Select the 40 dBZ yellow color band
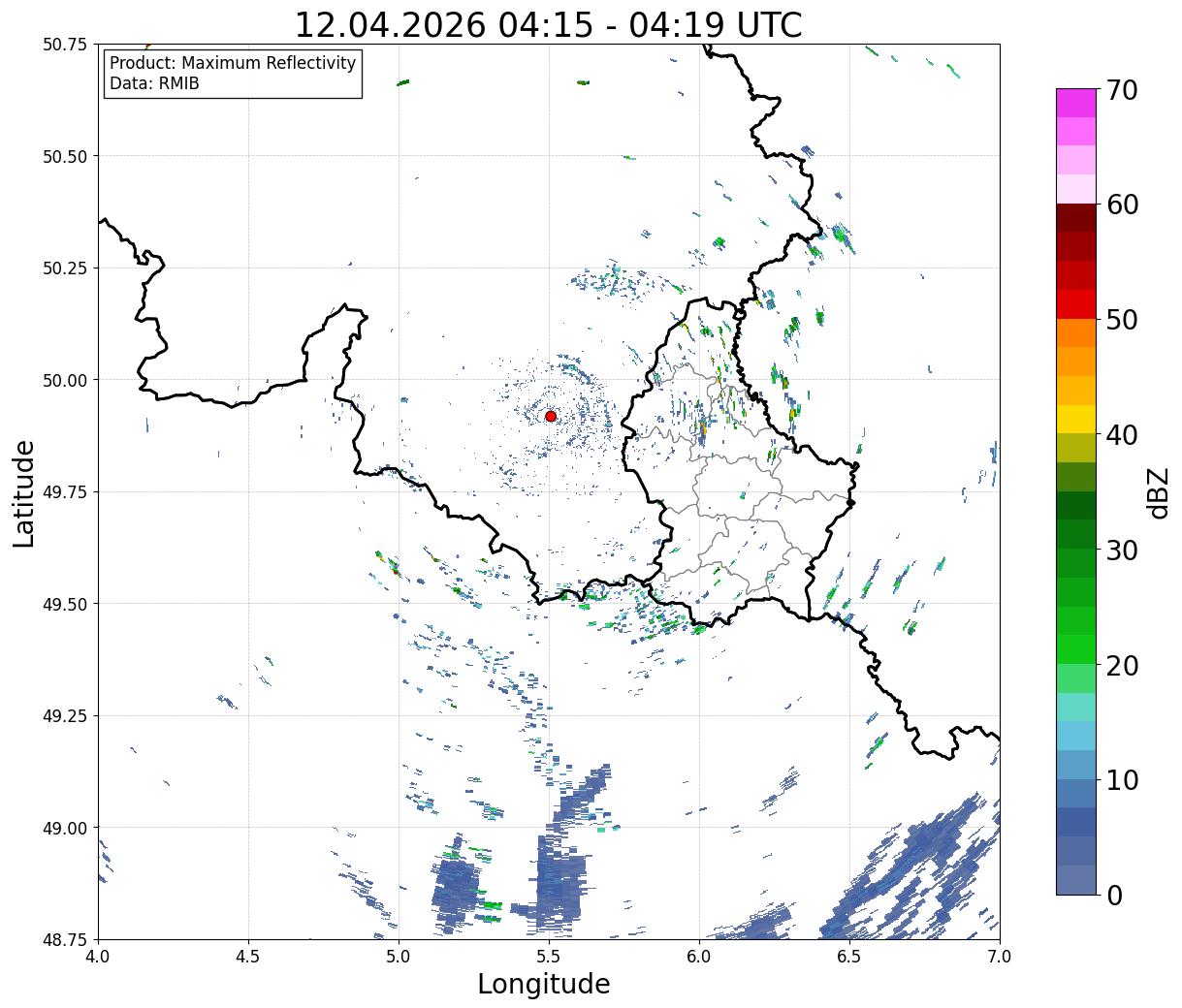Viewport: 1182px width, 1008px height. pos(1076,419)
